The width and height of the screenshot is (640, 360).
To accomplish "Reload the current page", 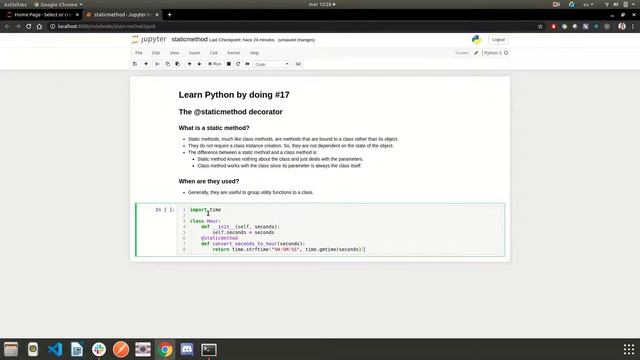I will pos(28,26).
